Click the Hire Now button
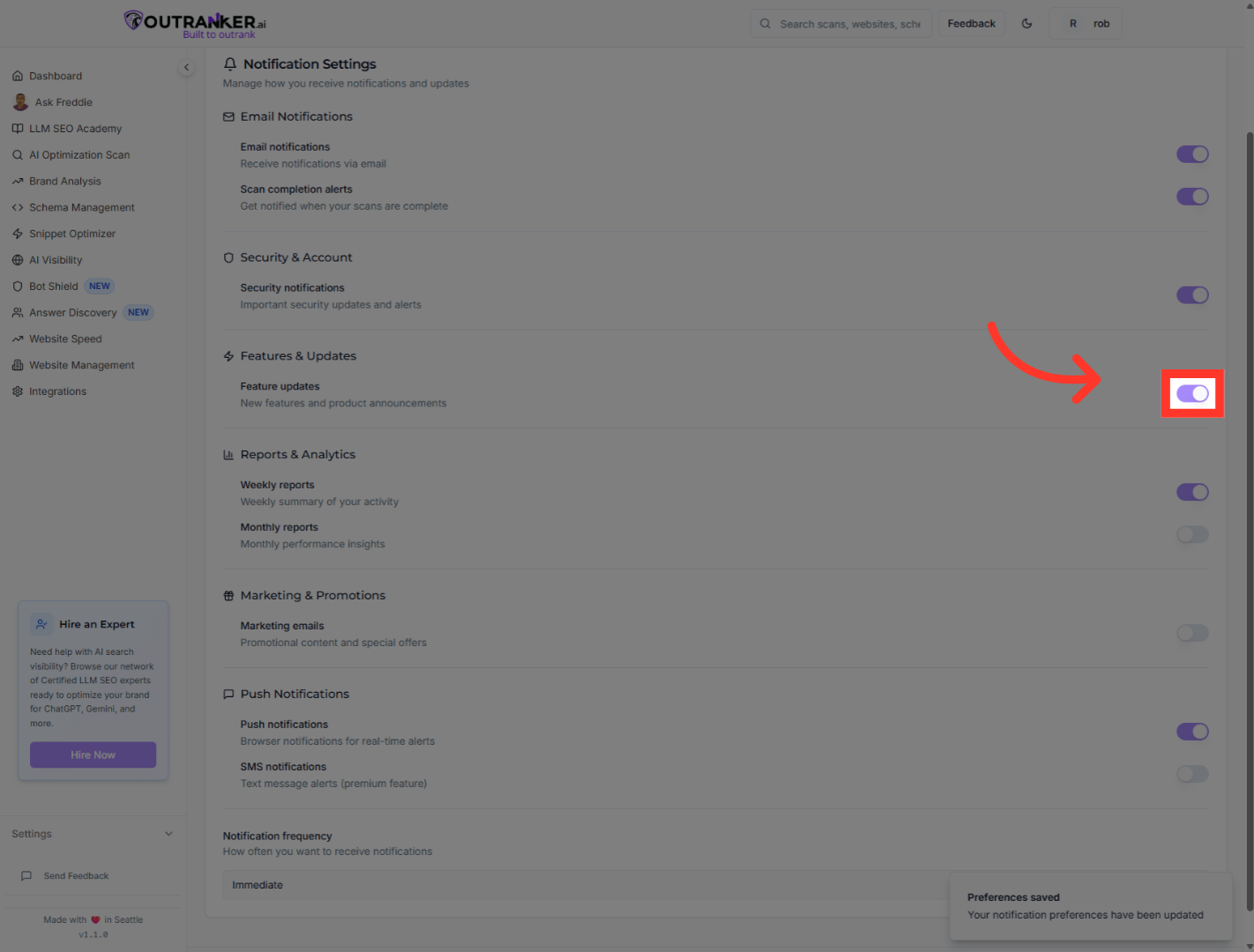This screenshot has height=952, width=1254. tap(93, 755)
